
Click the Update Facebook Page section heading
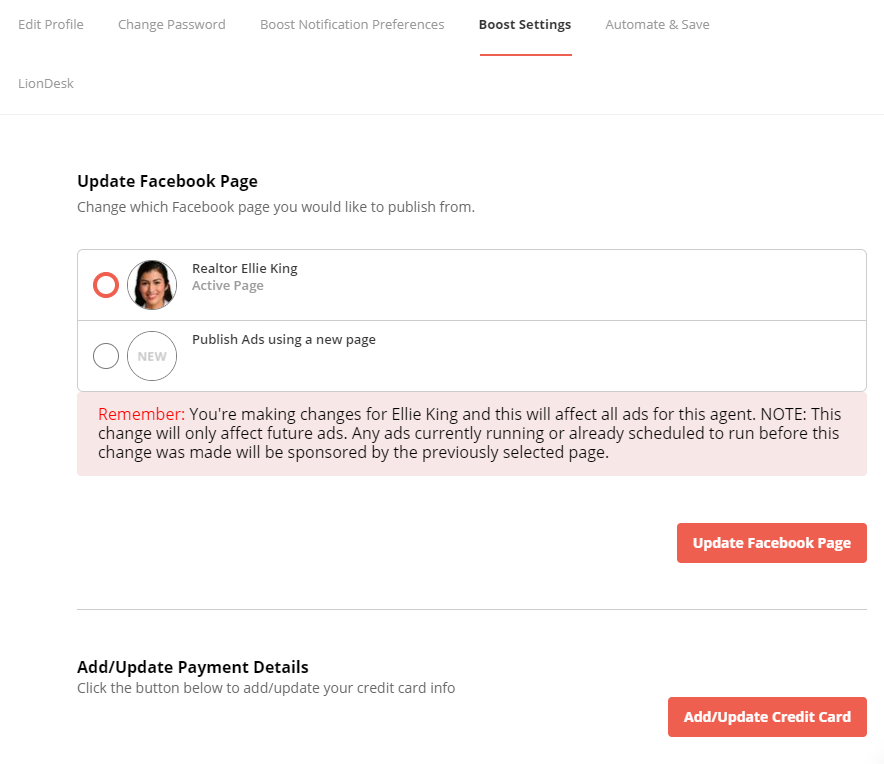[x=167, y=181]
